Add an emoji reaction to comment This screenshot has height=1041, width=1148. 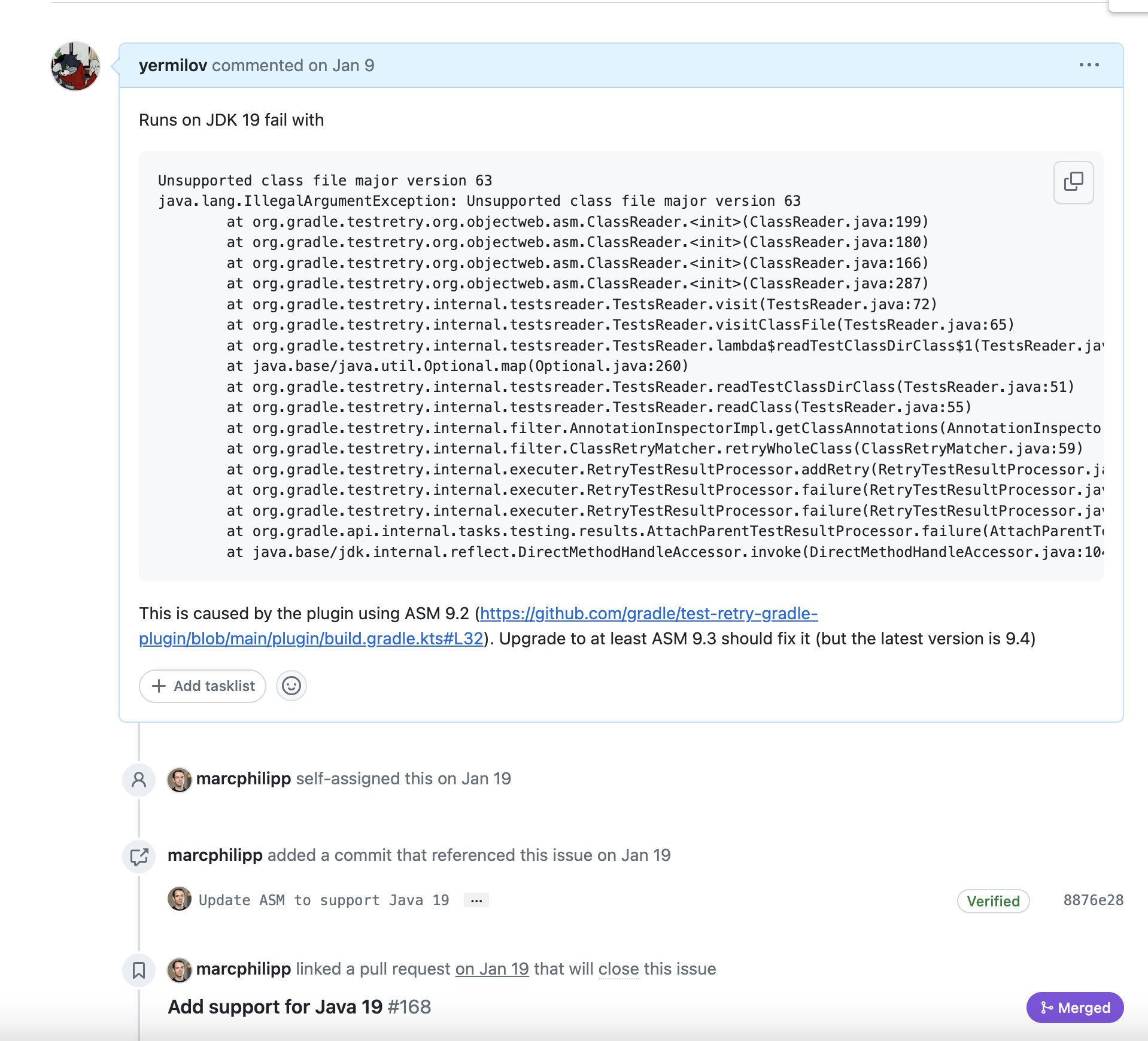pyautogui.click(x=291, y=686)
